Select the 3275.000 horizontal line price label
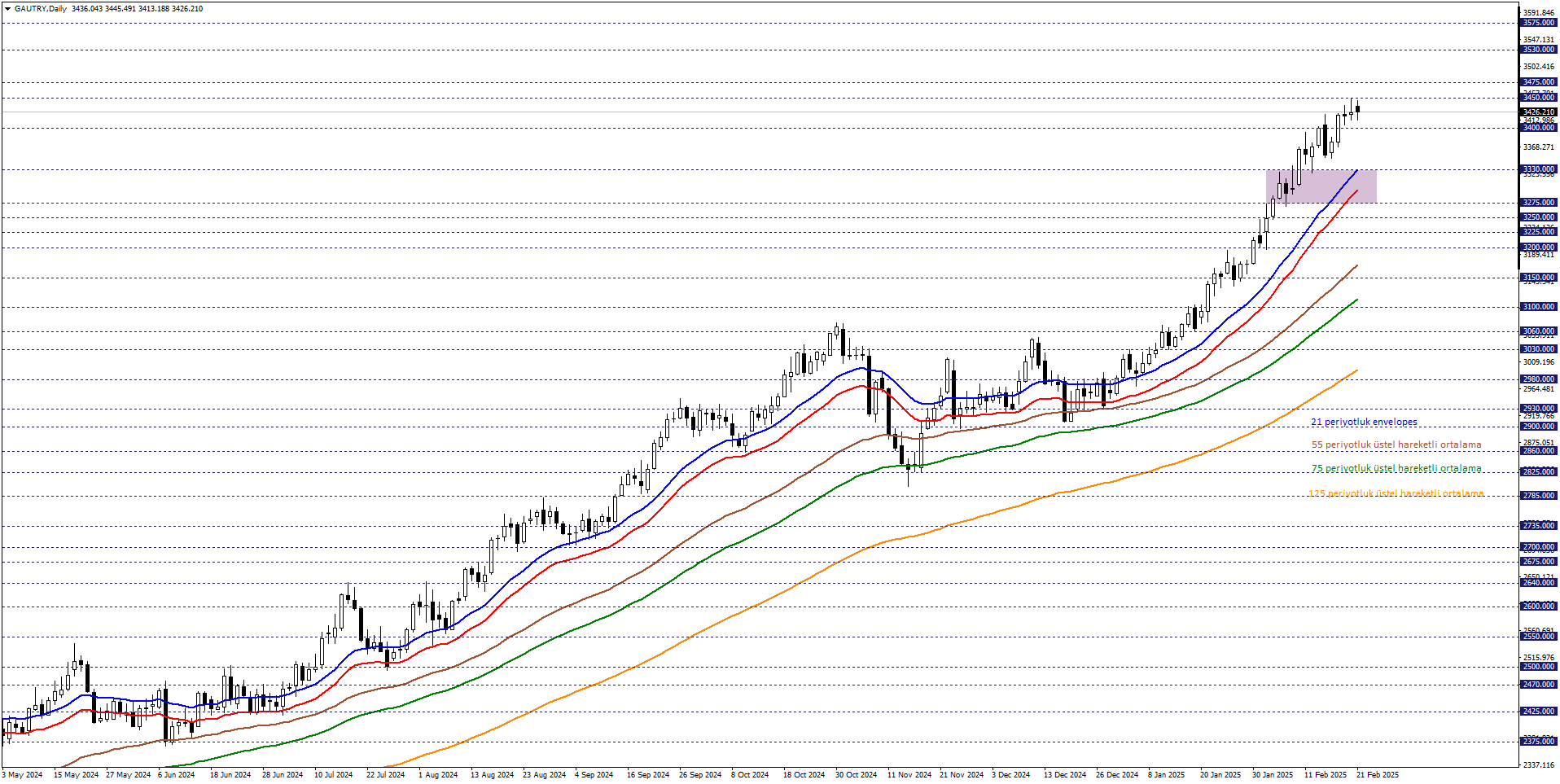The width and height of the screenshot is (1560, 784). pos(1539,203)
